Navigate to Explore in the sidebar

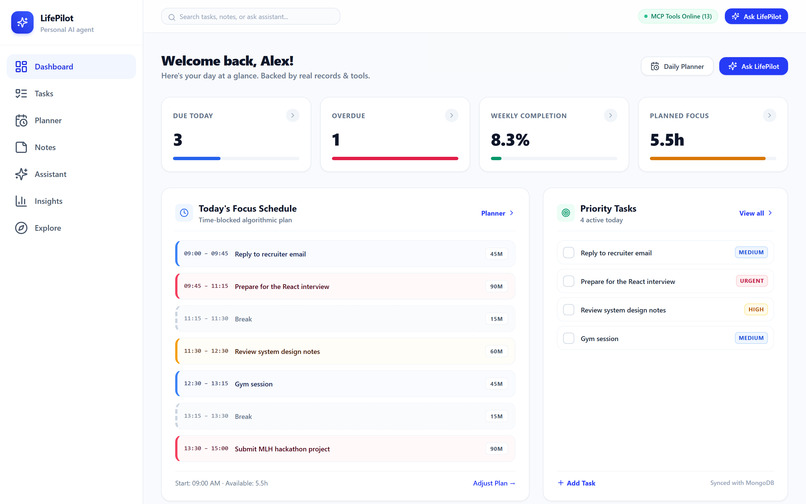71,228
